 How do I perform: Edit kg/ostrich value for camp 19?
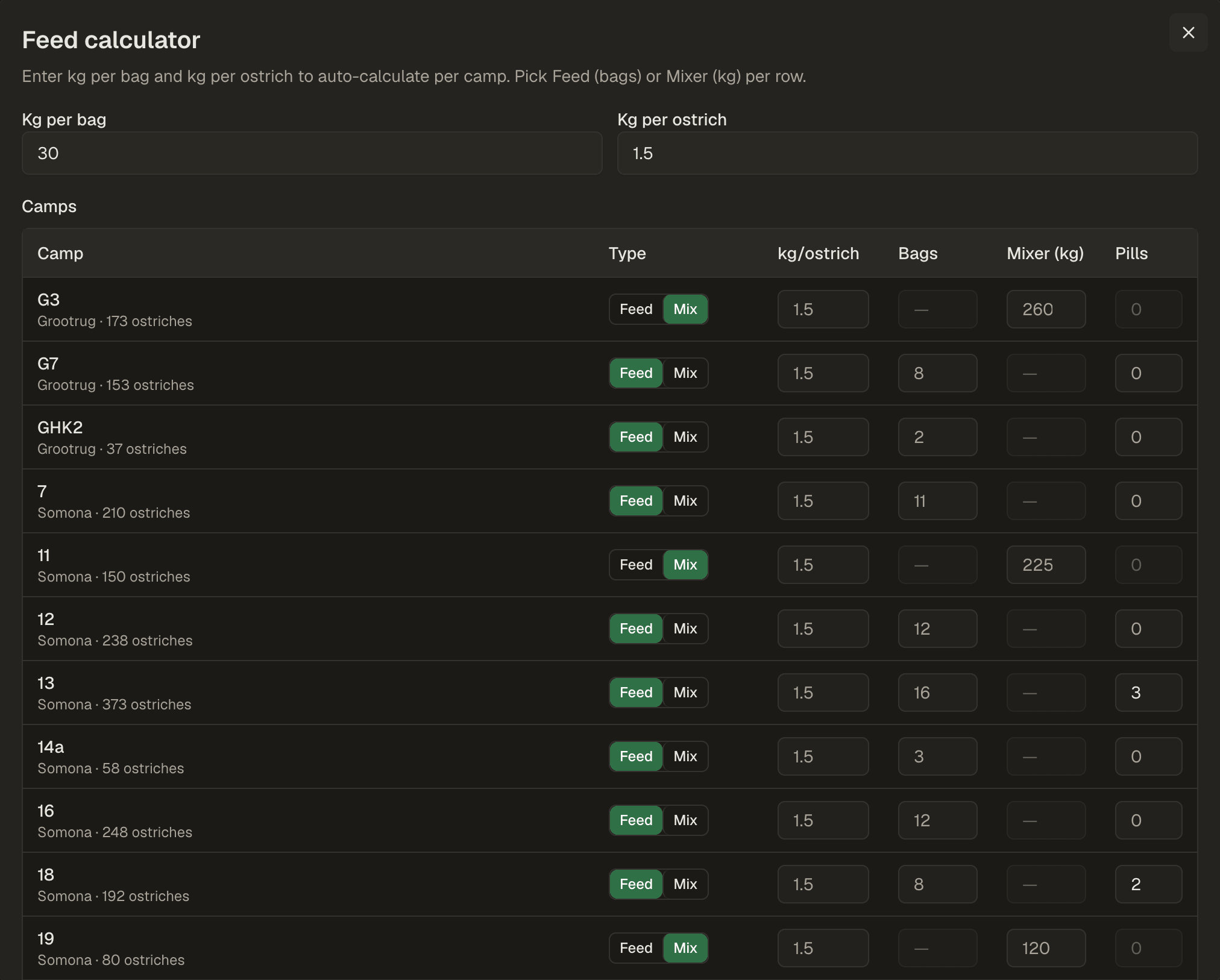pos(823,948)
